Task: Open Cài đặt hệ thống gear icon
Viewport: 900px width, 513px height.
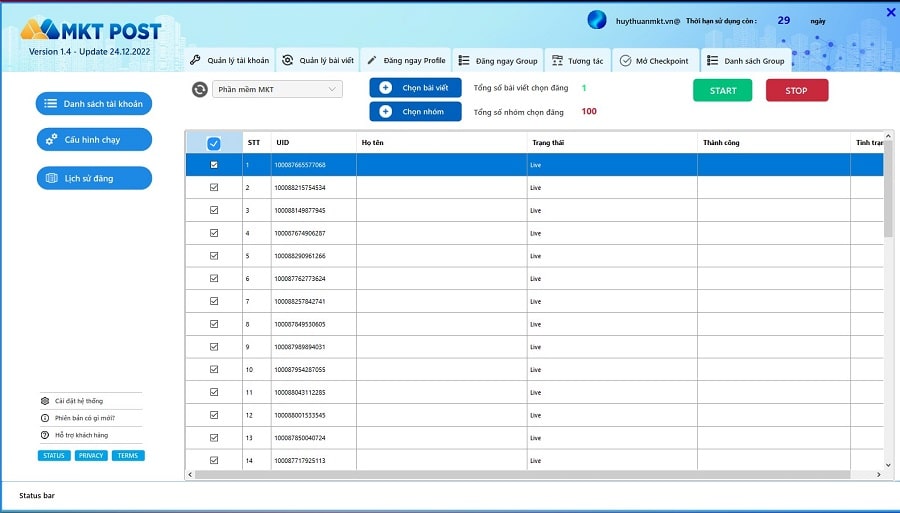Action: (45, 401)
